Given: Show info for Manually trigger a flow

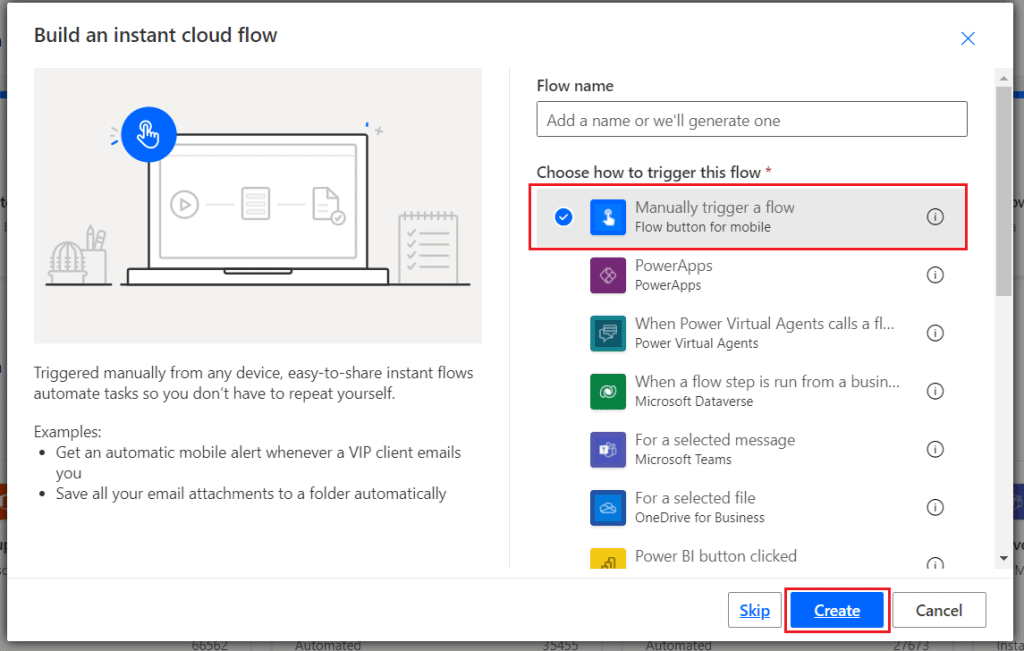Looking at the screenshot, I should (x=935, y=217).
